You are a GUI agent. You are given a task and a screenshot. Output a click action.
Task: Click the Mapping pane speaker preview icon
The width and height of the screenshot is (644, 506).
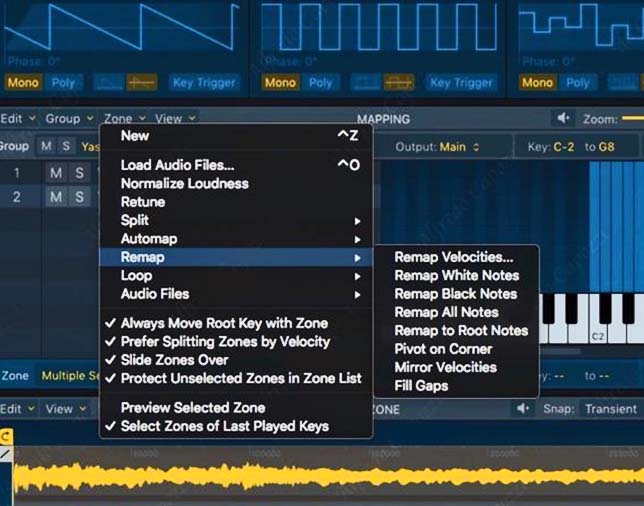point(565,119)
